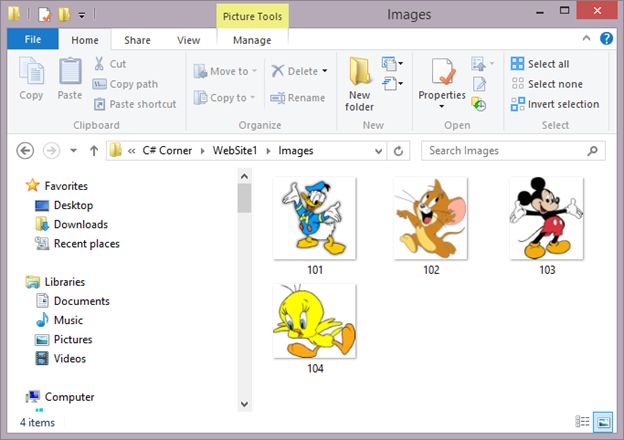Open the Downloads folder in Favorites
Image resolution: width=624 pixels, height=440 pixels.
(80, 224)
